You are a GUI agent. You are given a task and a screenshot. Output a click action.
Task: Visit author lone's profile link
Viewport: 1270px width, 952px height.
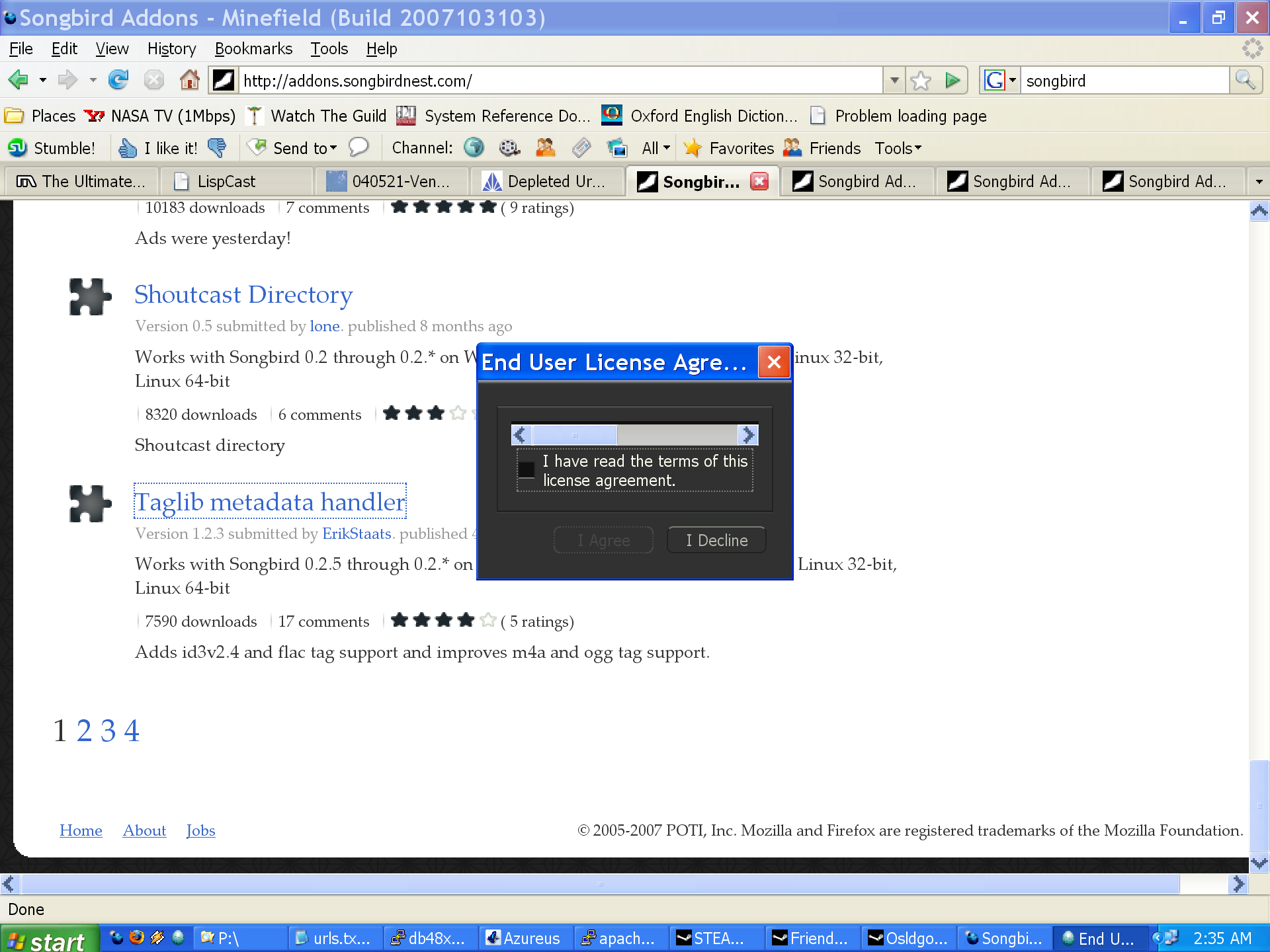(325, 326)
